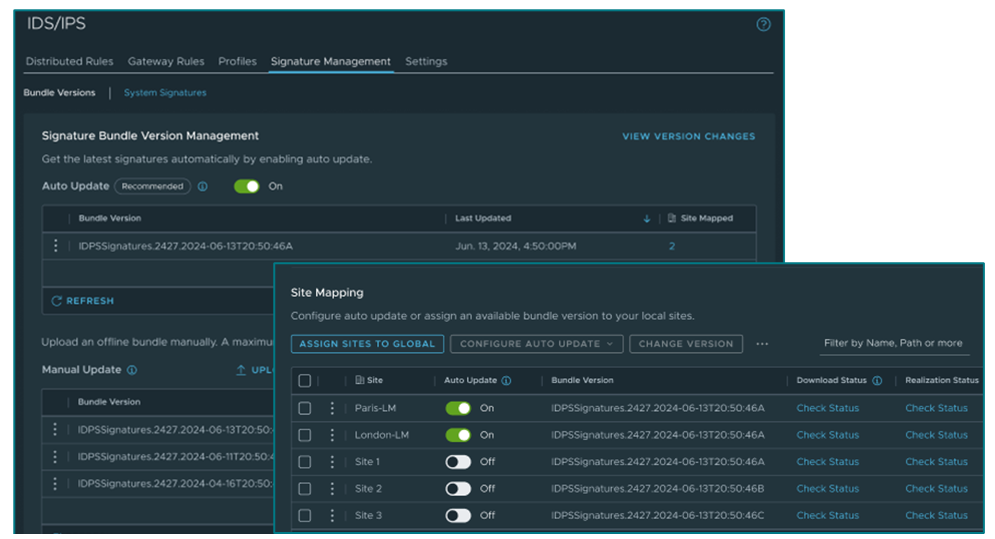Viewport: 995px width, 539px height.
Task: Click info icon next to Auto Update Recommended
Action: 203,186
